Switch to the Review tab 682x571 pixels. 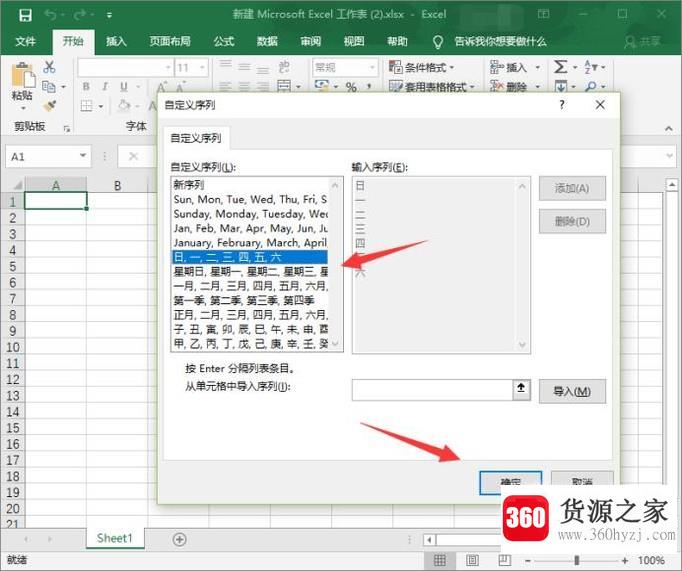311,41
